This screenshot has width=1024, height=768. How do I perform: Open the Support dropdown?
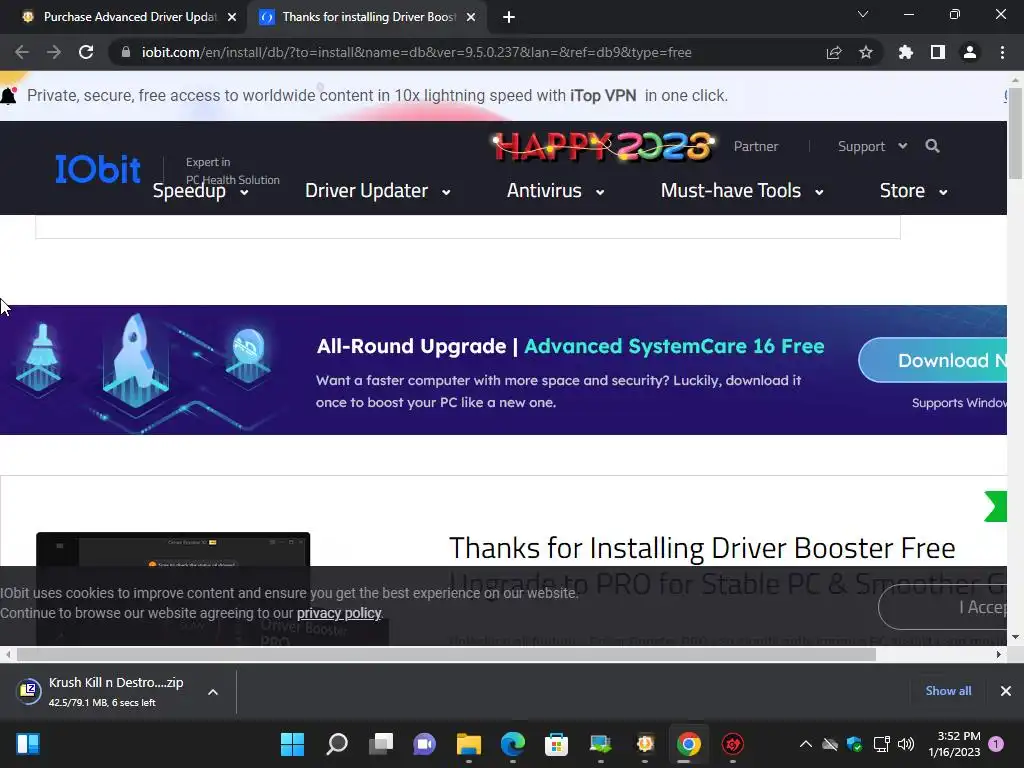pos(872,146)
